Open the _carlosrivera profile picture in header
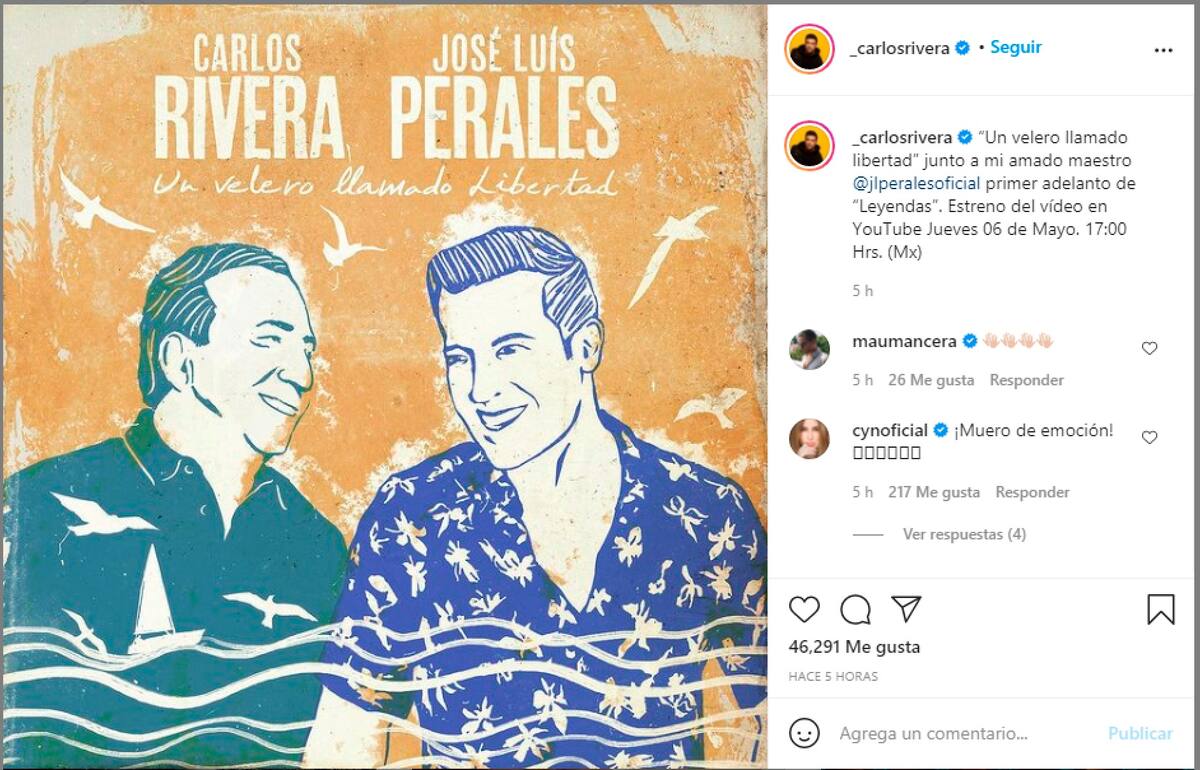 [x=810, y=48]
